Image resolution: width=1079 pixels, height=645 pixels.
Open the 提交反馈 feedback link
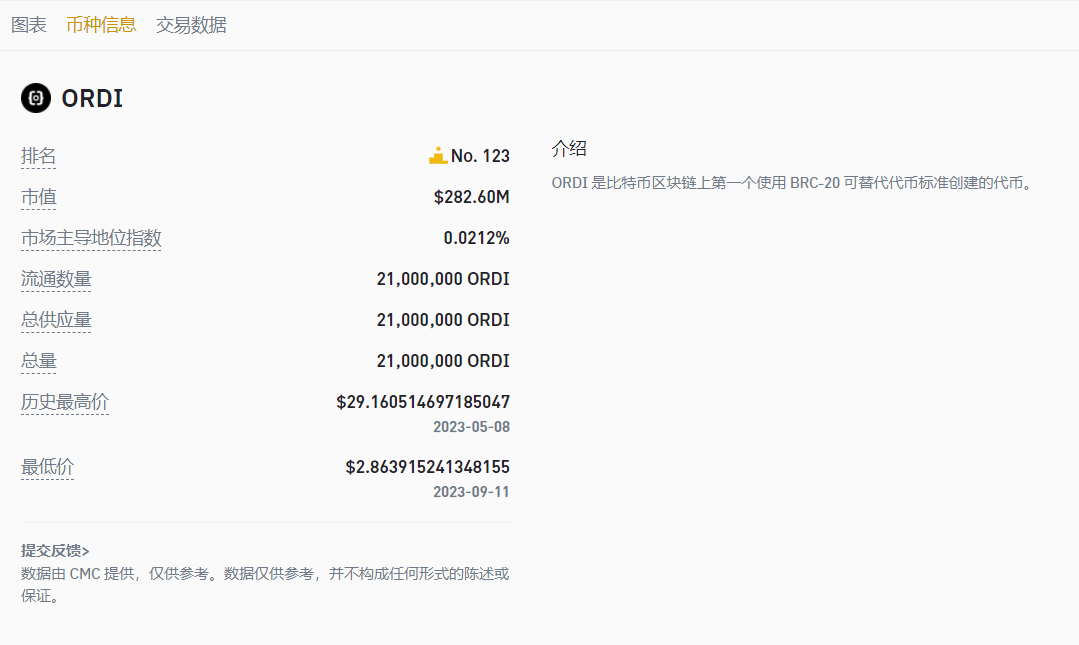click(x=55, y=550)
